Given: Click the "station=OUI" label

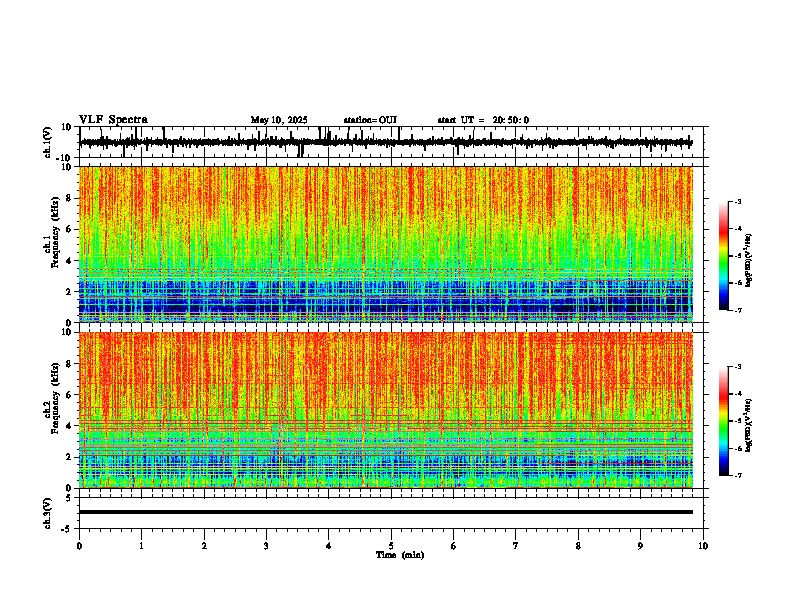Looking at the screenshot, I should tap(370, 120).
